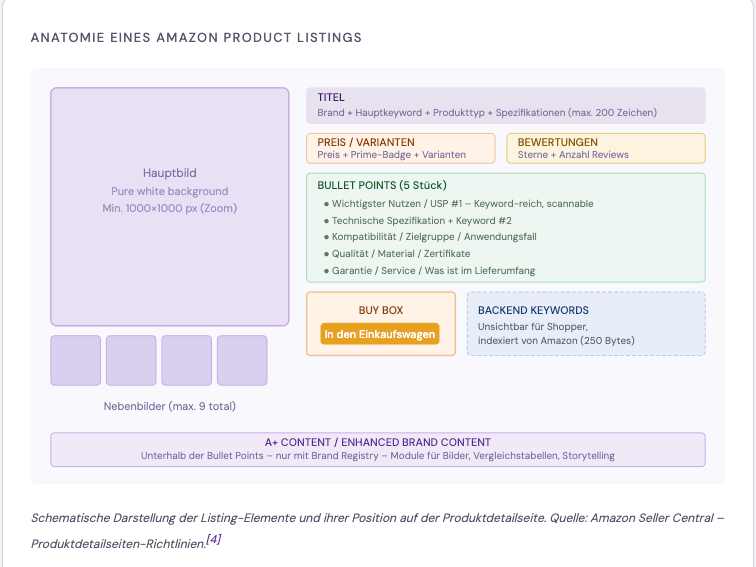
Task: Click the PREIS / VARIANTEN box
Action: click(401, 148)
